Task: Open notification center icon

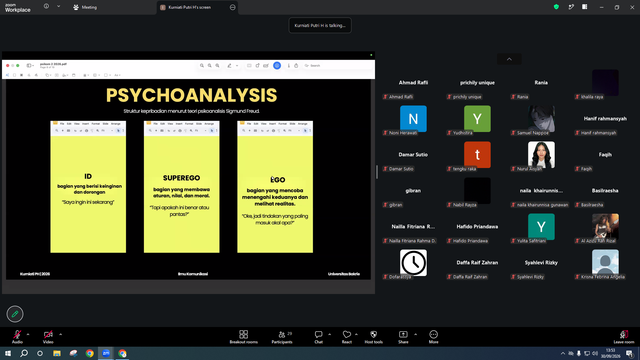Action: pos(630,353)
